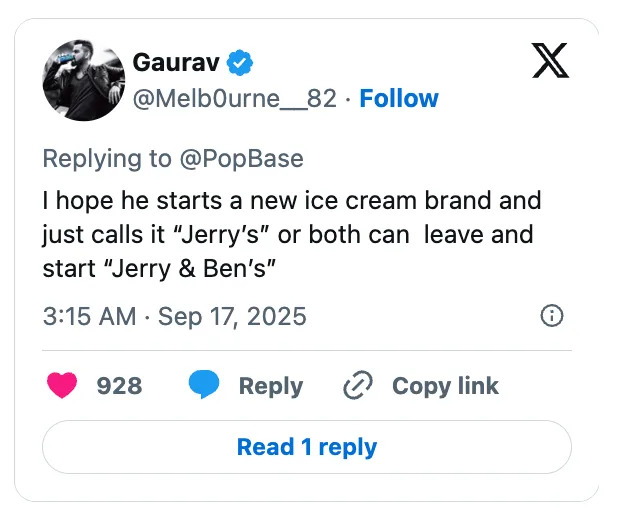
Task: Select the Copy link text
Action: point(445,386)
